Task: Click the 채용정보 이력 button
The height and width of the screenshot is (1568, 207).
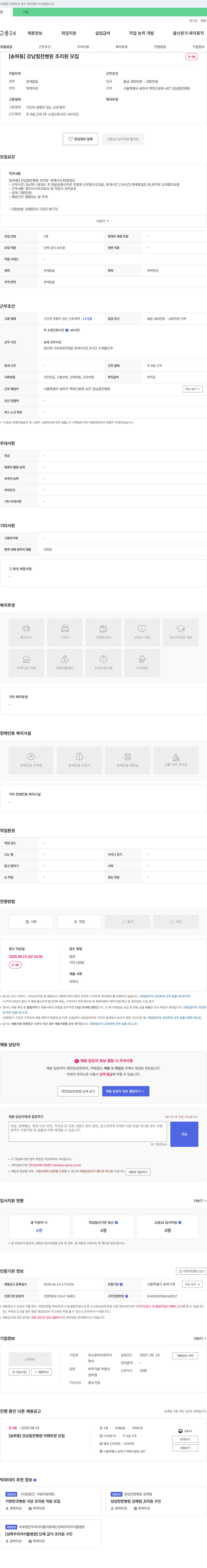Action: click(x=185, y=1355)
